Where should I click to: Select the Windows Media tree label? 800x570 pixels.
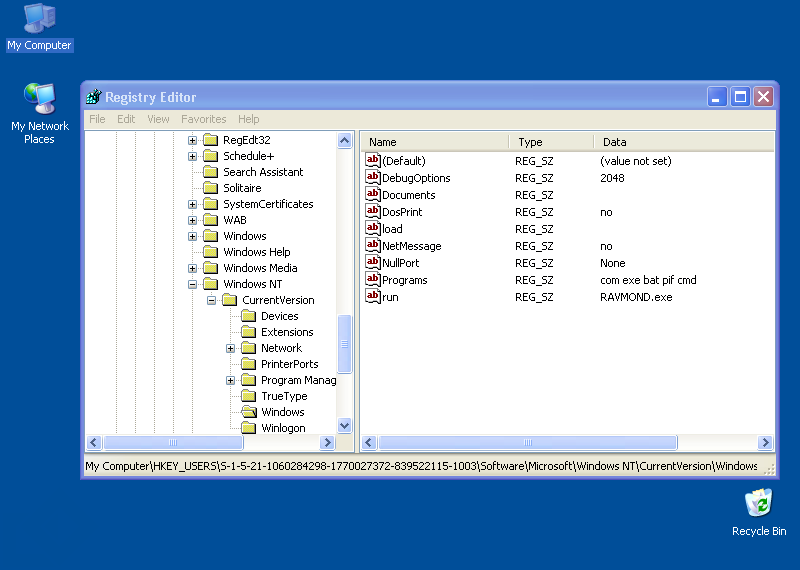click(260, 268)
